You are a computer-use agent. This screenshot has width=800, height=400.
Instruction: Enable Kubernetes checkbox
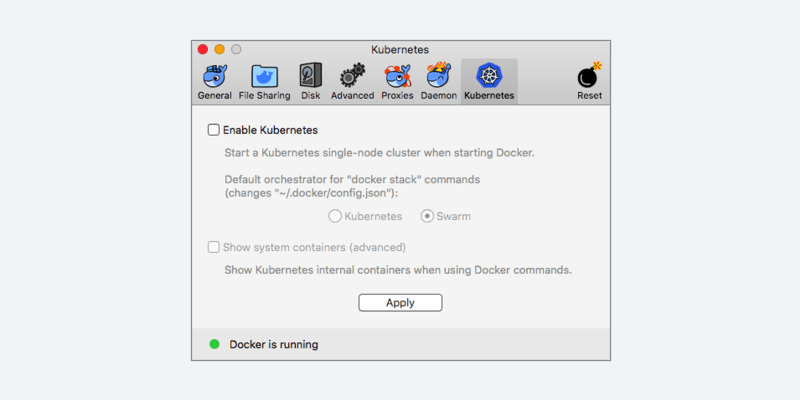pyautogui.click(x=213, y=130)
